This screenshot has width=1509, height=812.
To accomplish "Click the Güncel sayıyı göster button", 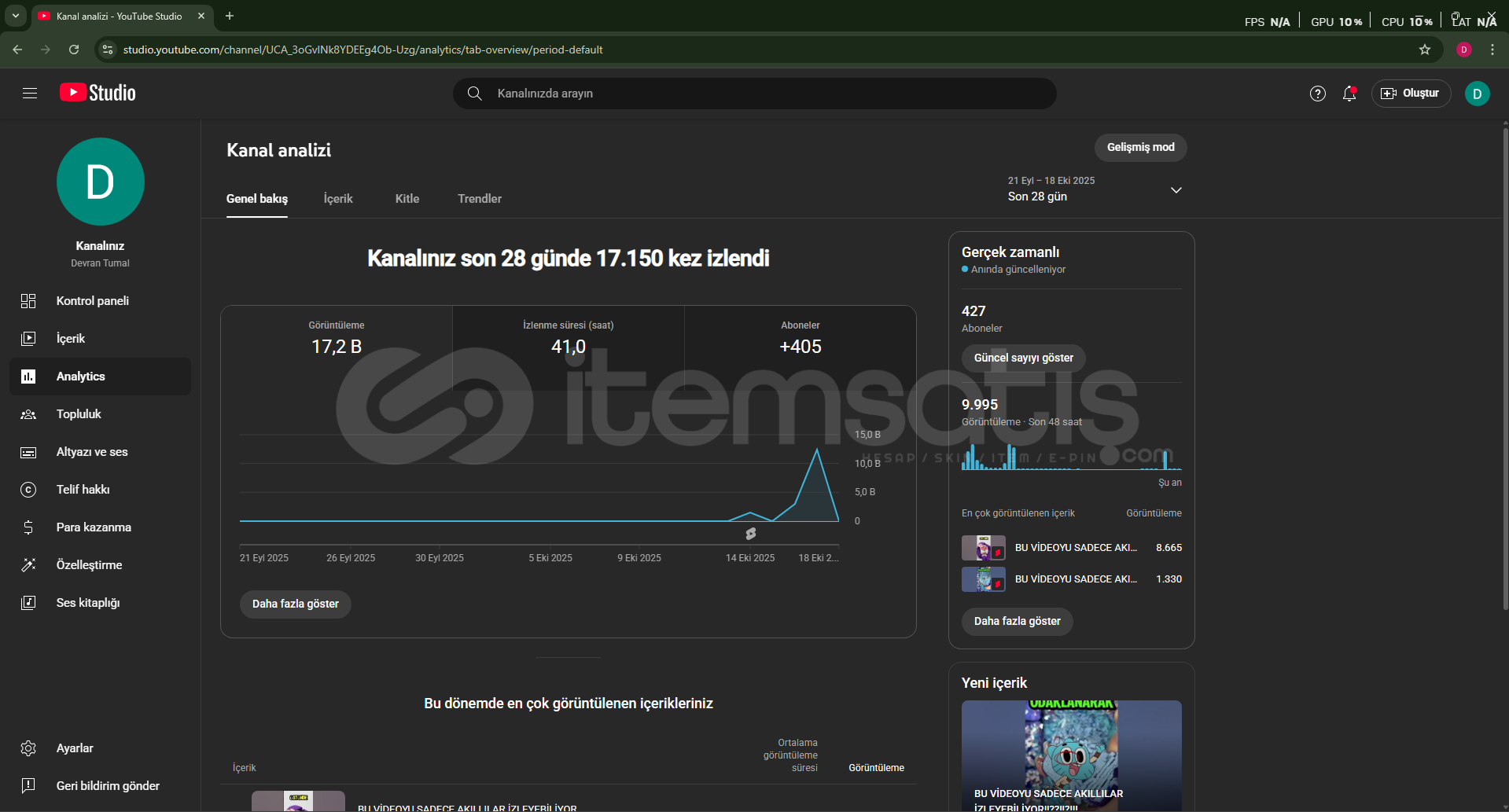I will point(1023,358).
